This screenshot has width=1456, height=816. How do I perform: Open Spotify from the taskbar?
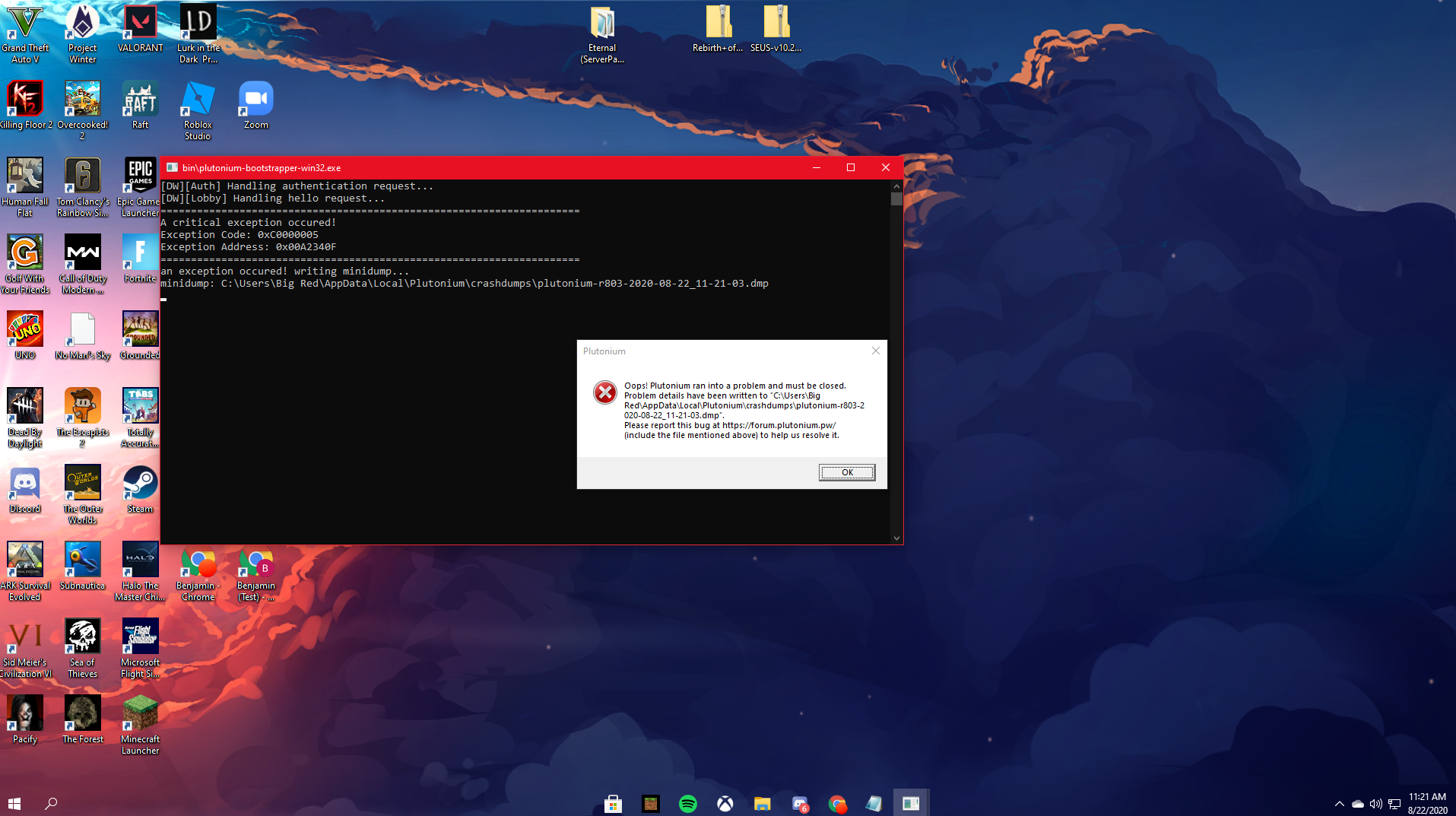click(x=688, y=804)
